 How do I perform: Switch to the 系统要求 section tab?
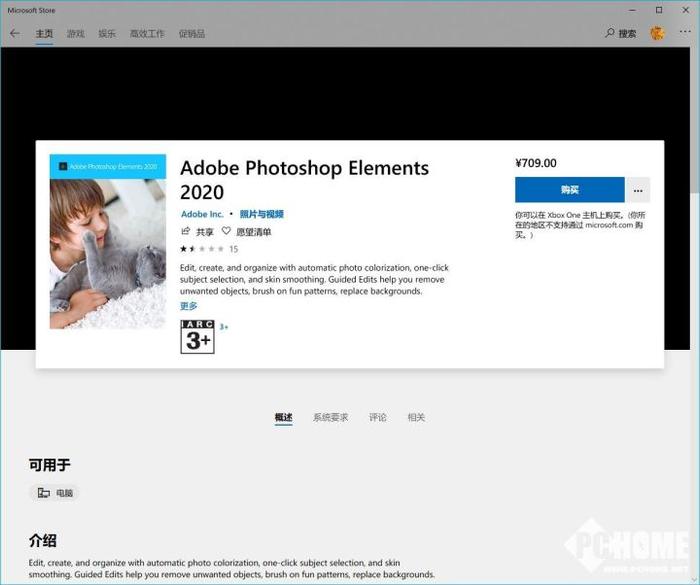330,418
